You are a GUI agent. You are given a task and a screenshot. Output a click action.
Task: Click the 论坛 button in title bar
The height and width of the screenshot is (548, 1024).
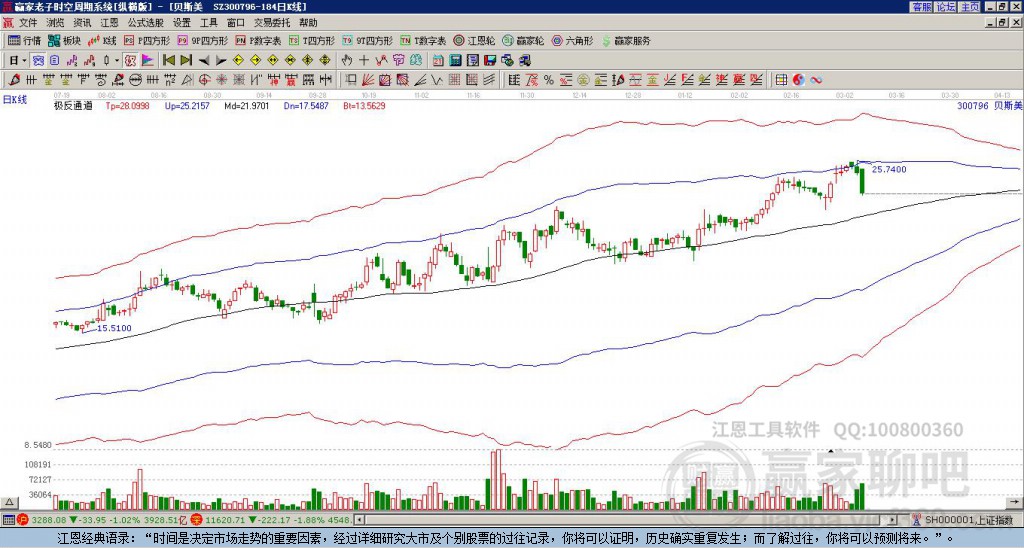[x=945, y=7]
